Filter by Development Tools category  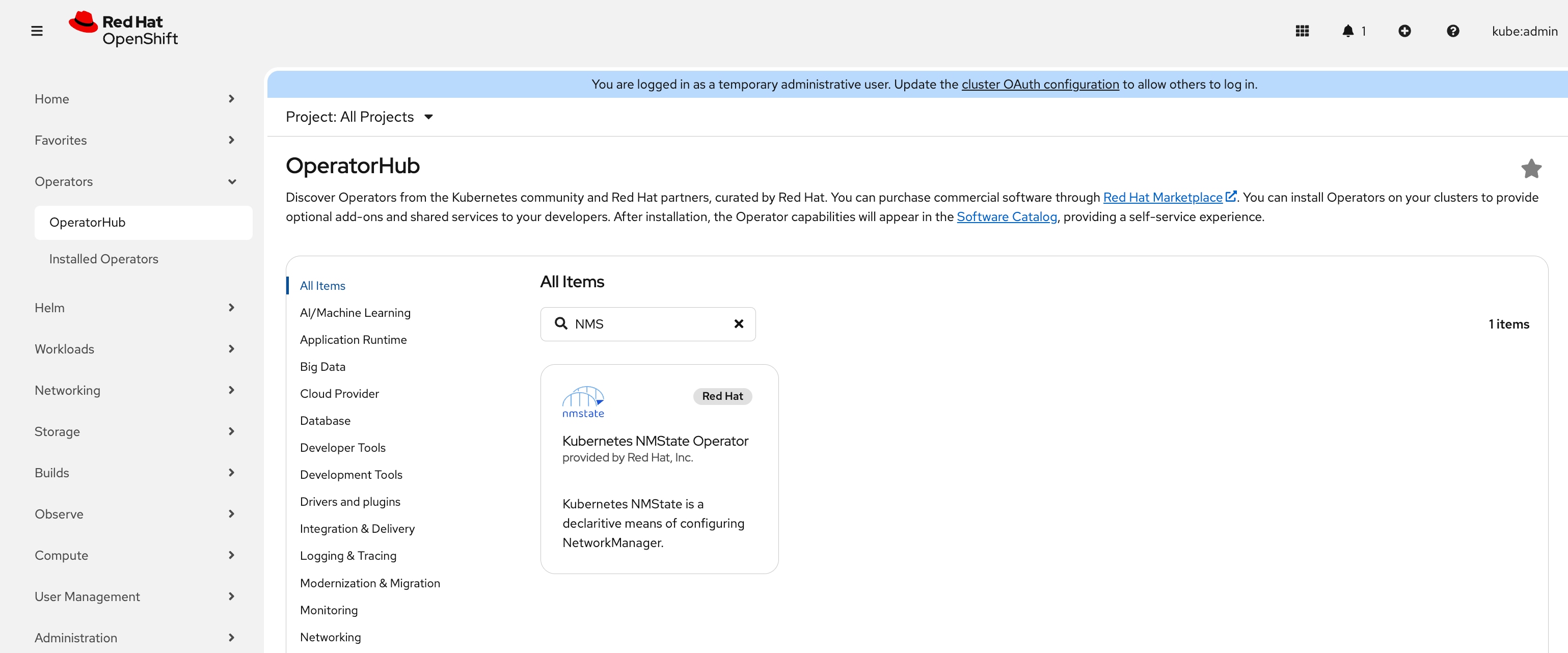click(350, 475)
